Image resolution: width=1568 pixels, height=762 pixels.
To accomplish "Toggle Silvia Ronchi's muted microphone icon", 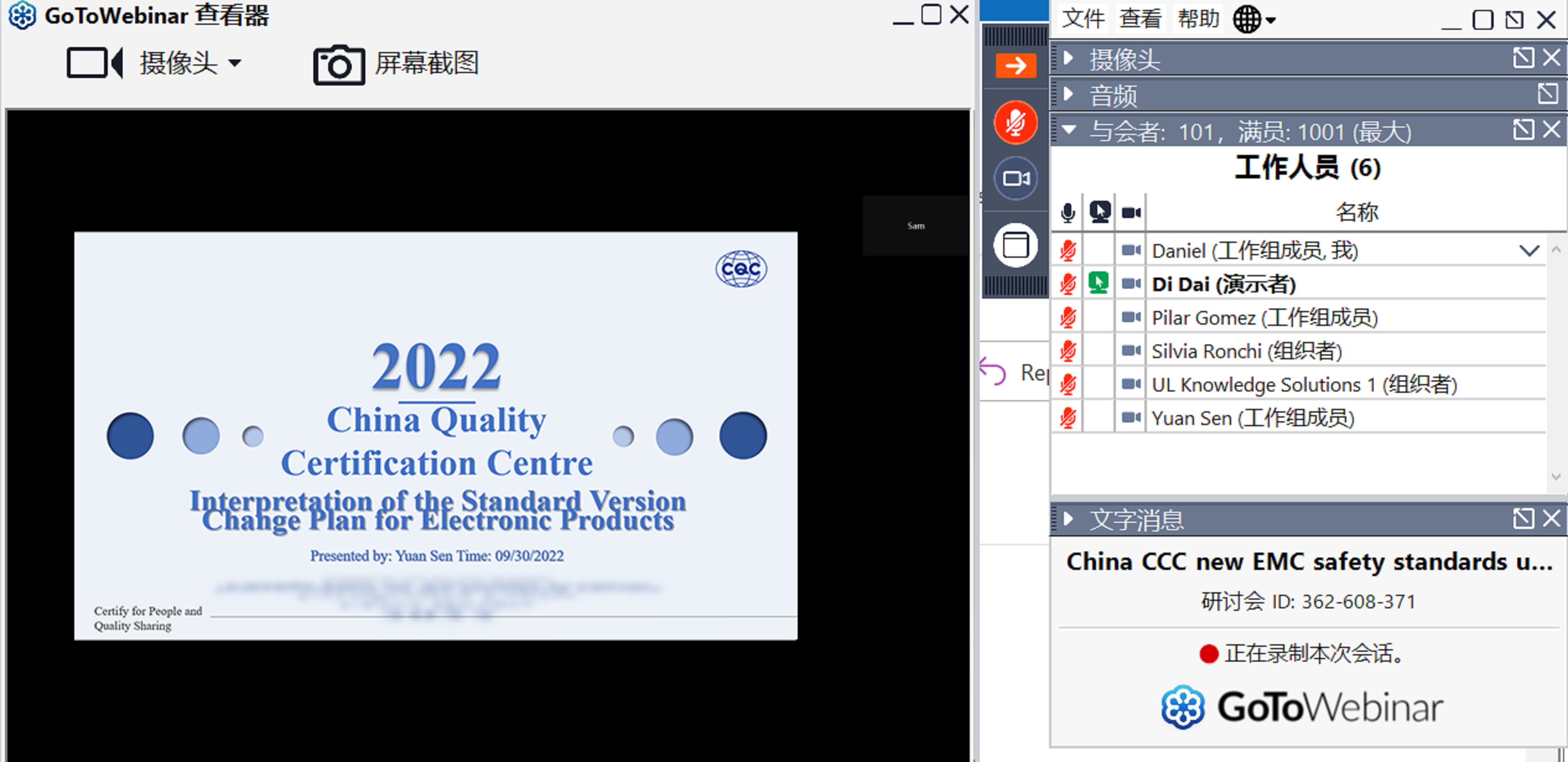I will (x=1068, y=351).
